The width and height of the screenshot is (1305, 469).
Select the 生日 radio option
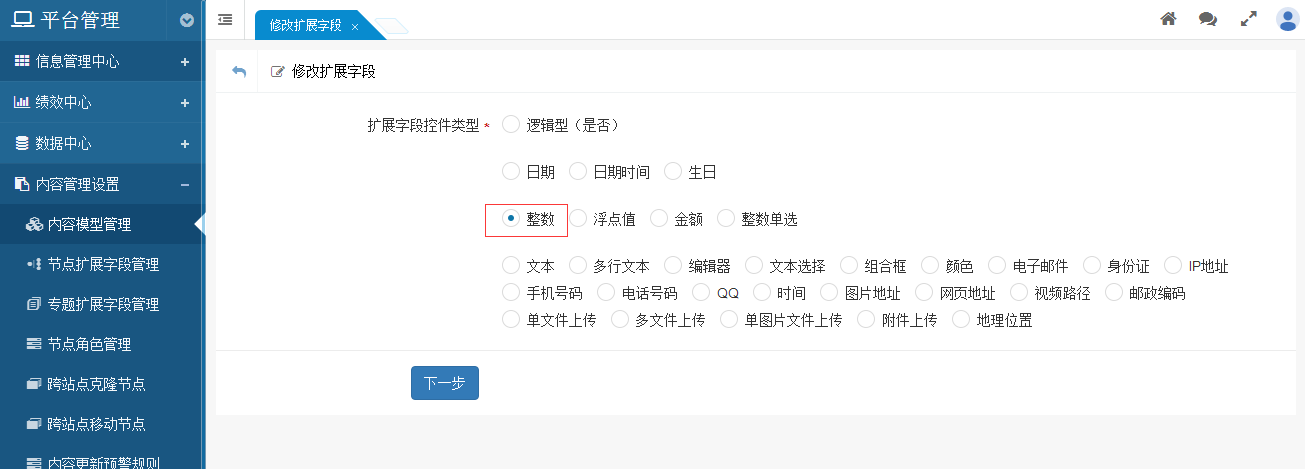[673, 172]
